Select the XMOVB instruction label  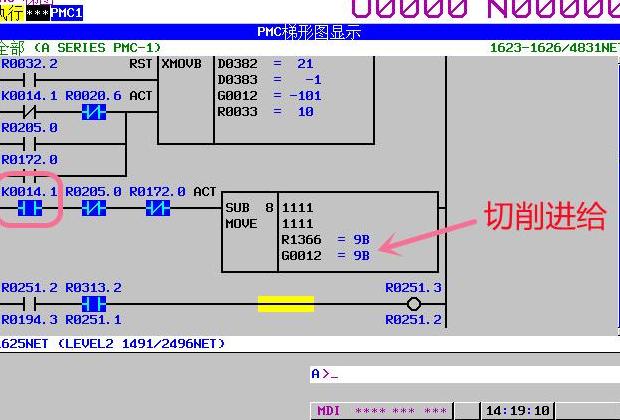tap(181, 64)
